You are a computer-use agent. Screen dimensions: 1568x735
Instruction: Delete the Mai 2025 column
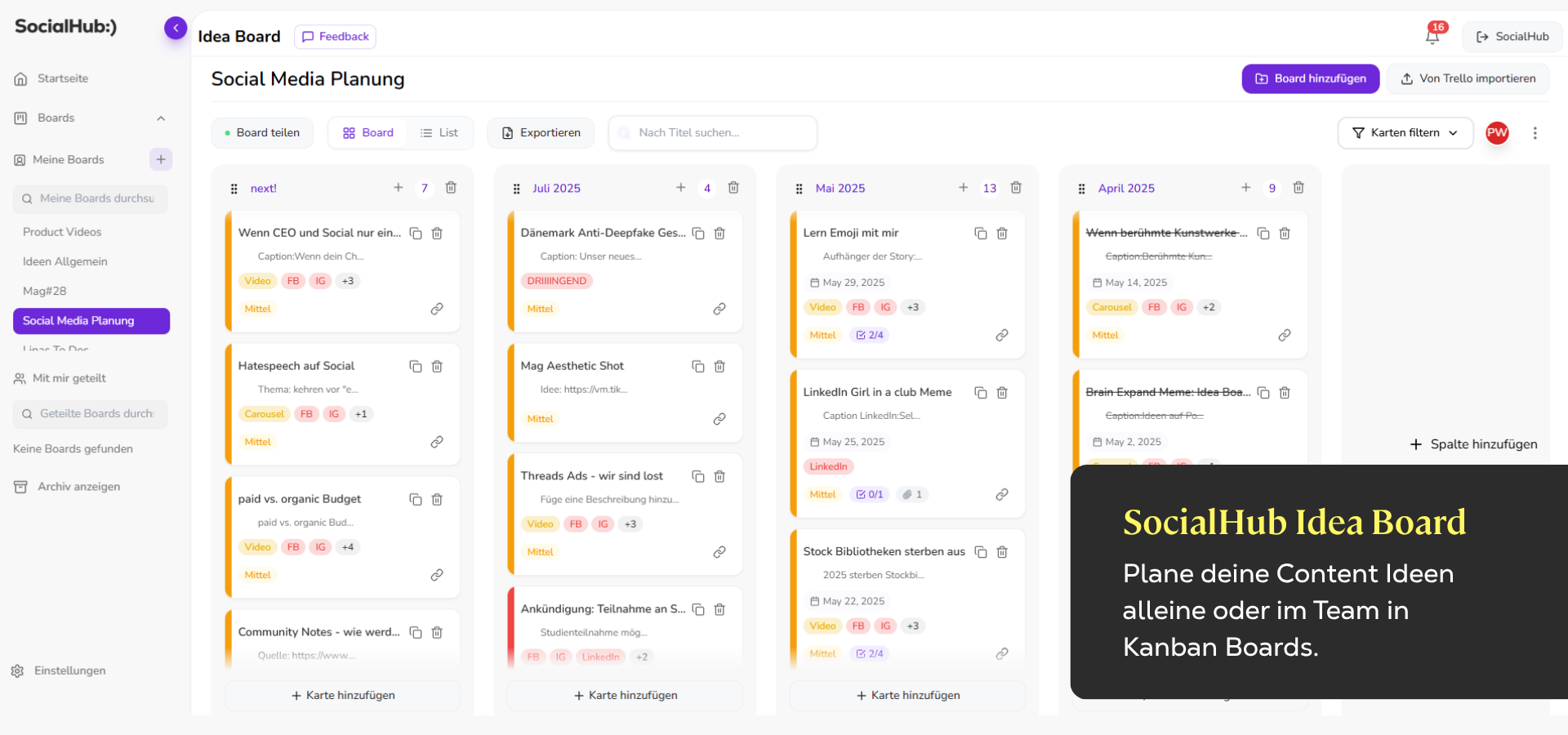(1016, 188)
